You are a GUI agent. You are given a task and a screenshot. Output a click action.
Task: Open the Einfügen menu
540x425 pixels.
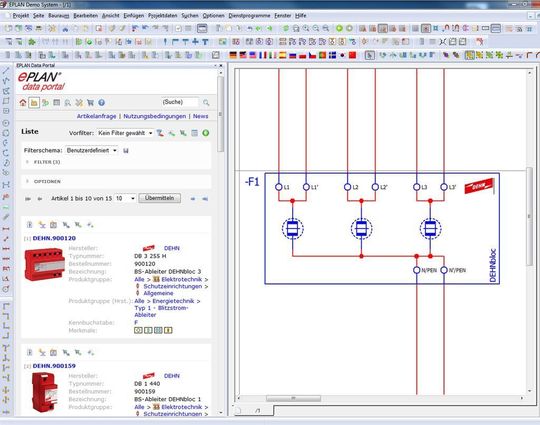134,15
